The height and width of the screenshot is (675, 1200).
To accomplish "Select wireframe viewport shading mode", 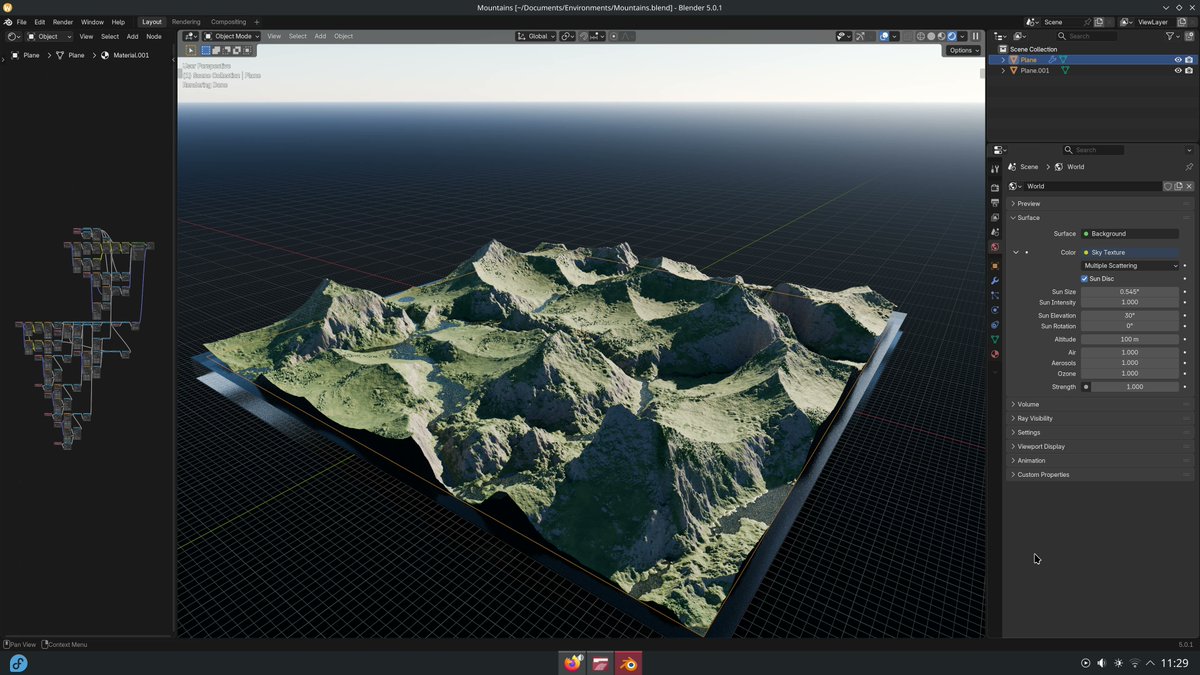I will tap(921, 36).
